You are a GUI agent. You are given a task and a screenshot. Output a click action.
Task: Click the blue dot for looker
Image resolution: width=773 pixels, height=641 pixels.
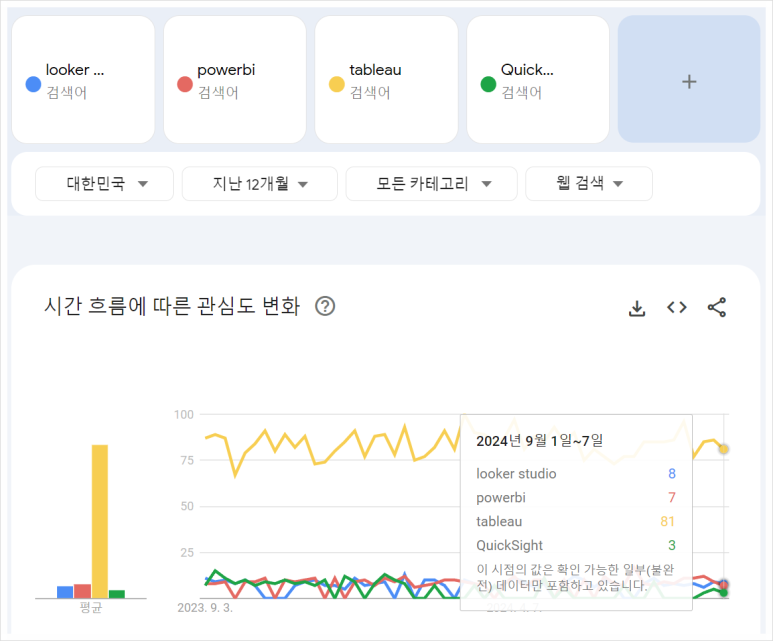(x=33, y=84)
